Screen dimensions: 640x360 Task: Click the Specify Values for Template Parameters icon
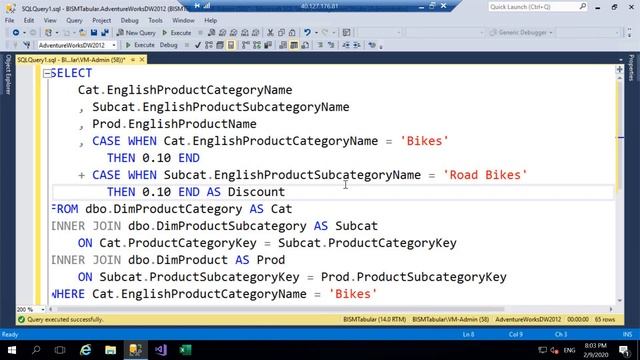(372, 45)
